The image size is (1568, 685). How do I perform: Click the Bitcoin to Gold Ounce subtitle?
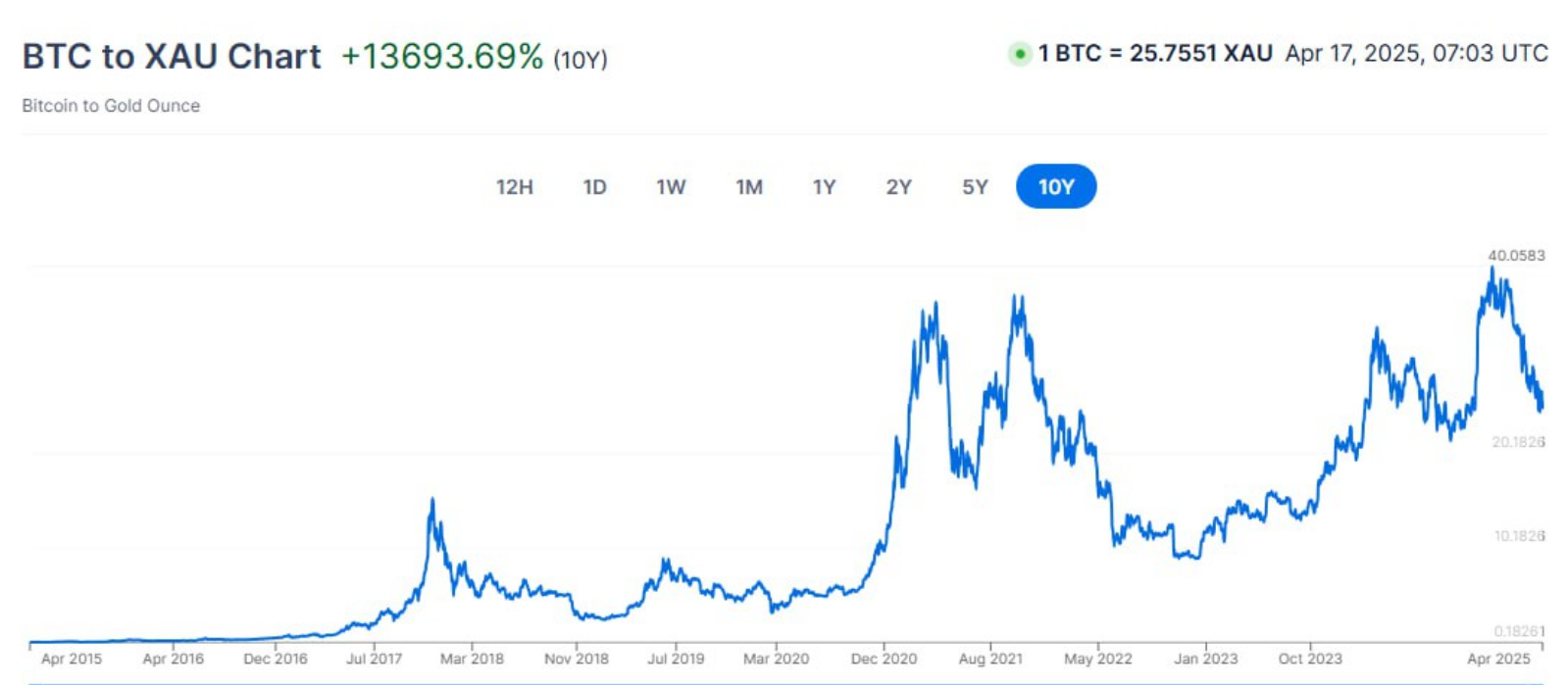(111, 106)
